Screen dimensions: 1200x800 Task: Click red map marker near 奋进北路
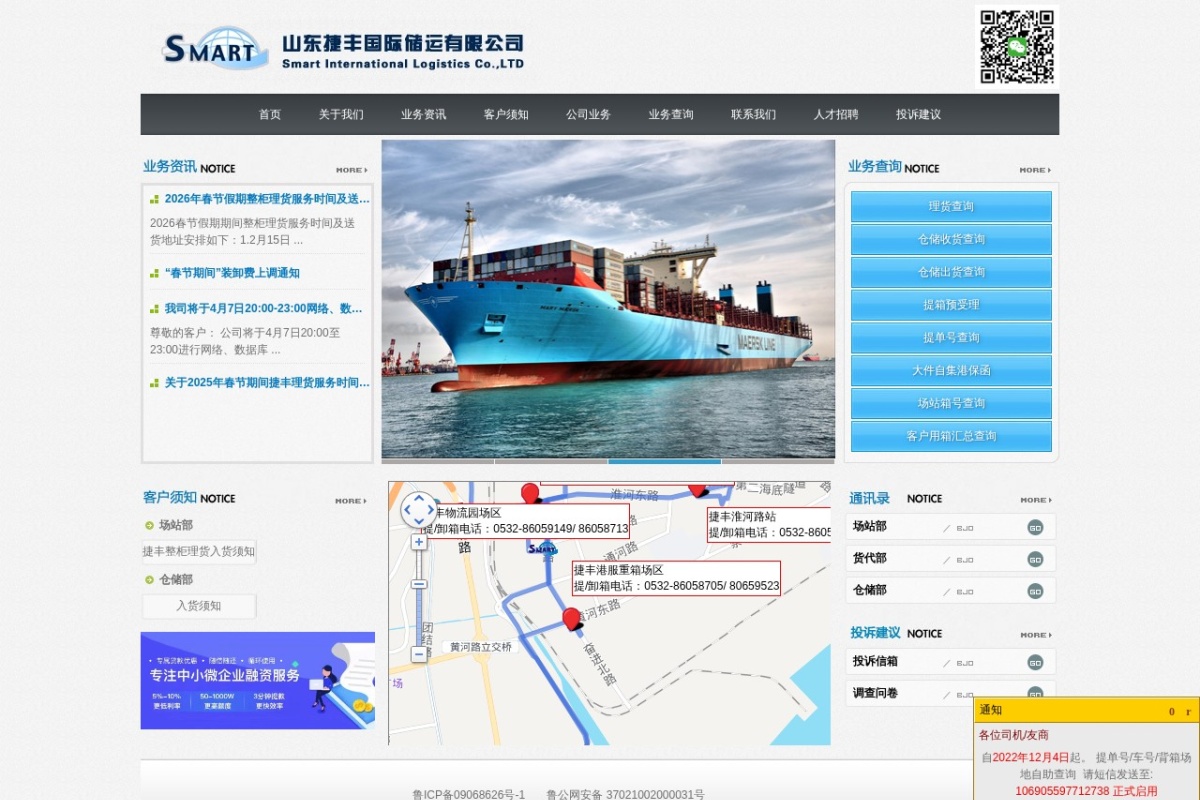(x=572, y=619)
